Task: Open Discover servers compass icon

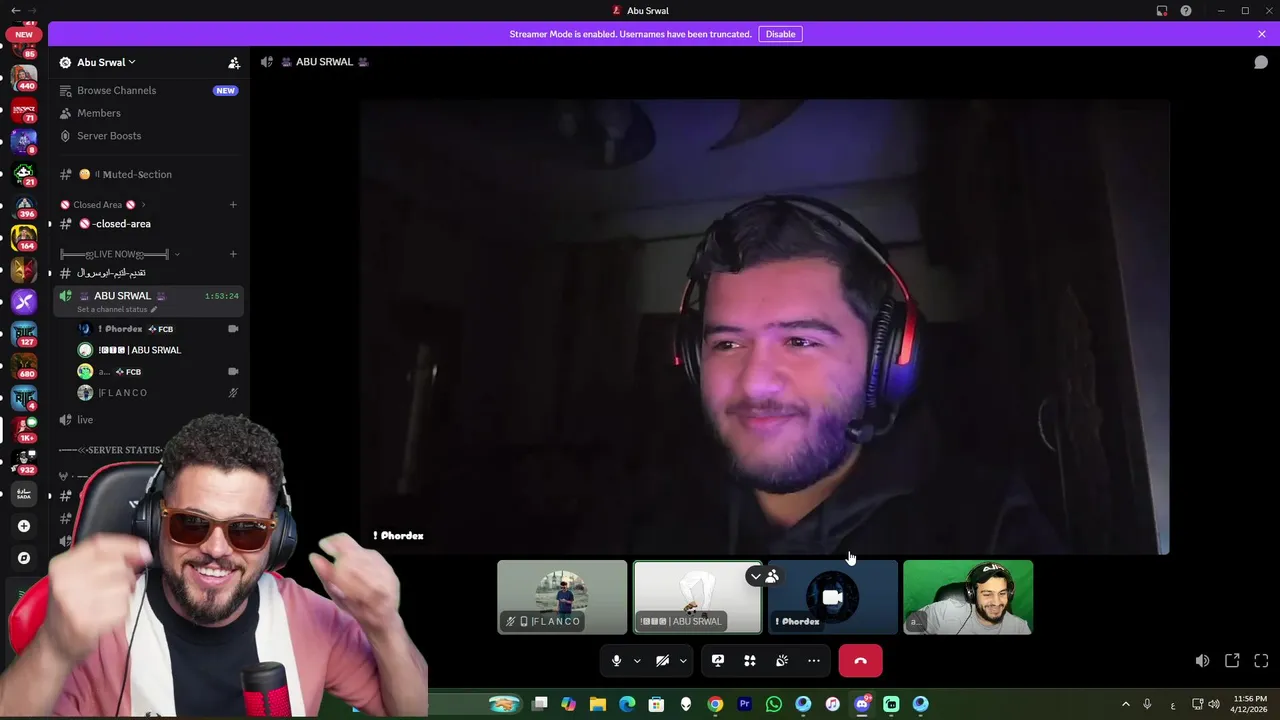Action: tap(24, 558)
